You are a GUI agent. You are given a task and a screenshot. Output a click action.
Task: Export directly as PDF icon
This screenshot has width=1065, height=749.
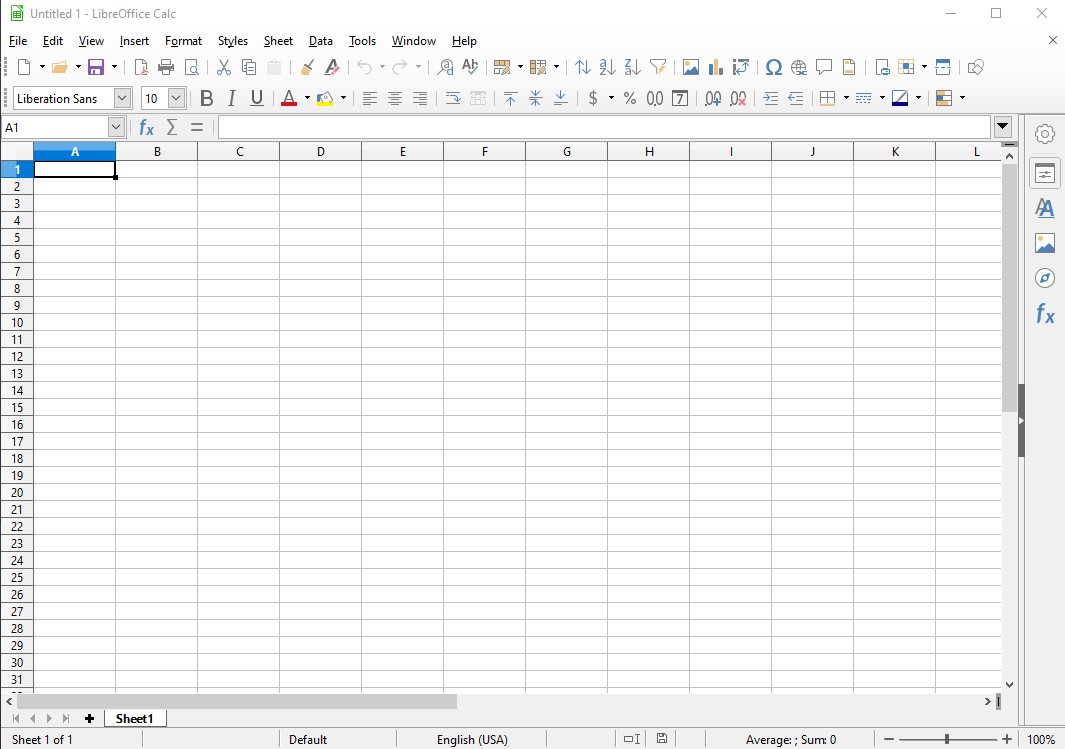[141, 67]
